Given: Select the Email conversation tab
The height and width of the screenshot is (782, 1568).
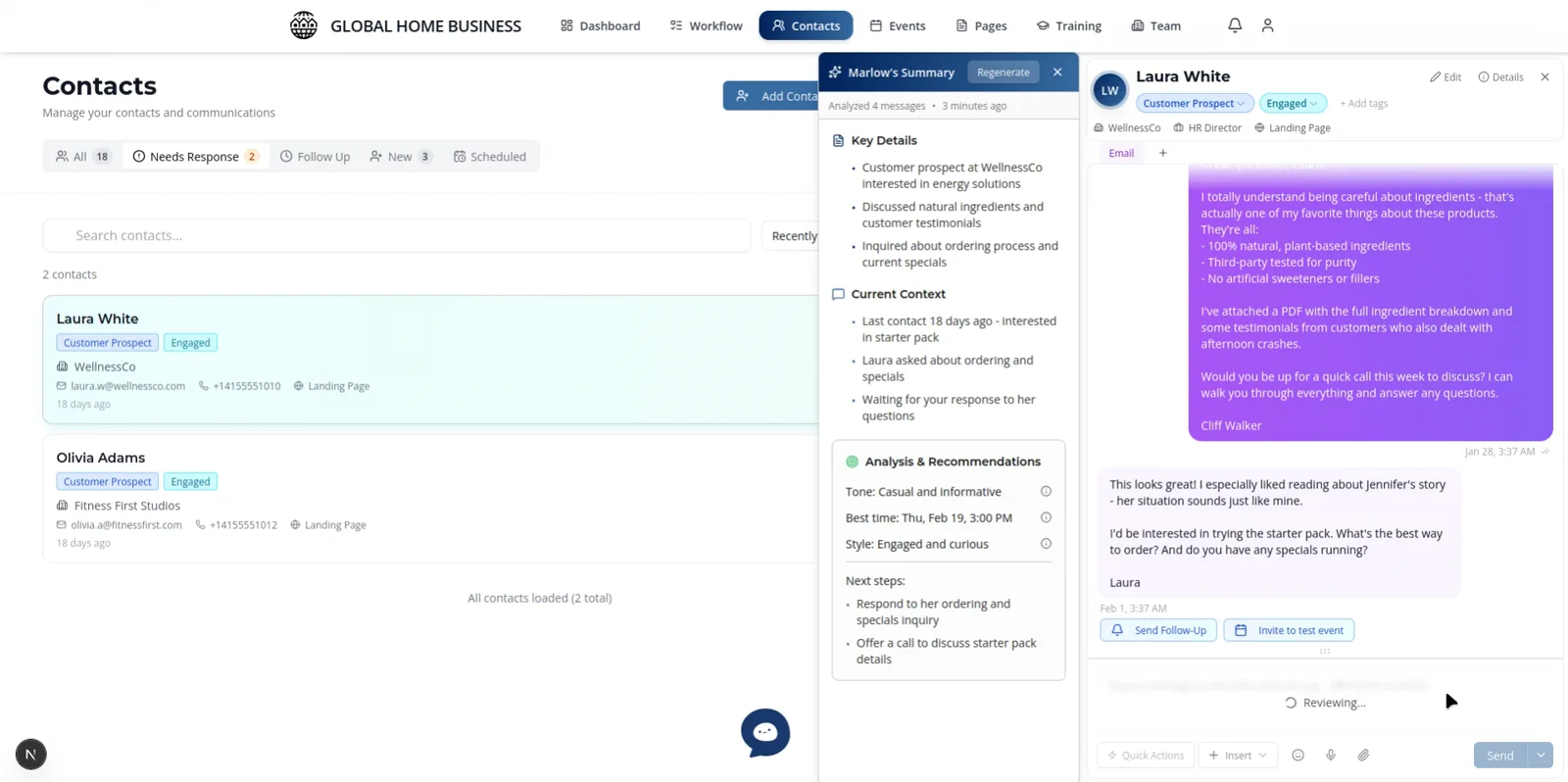Looking at the screenshot, I should [1121, 153].
